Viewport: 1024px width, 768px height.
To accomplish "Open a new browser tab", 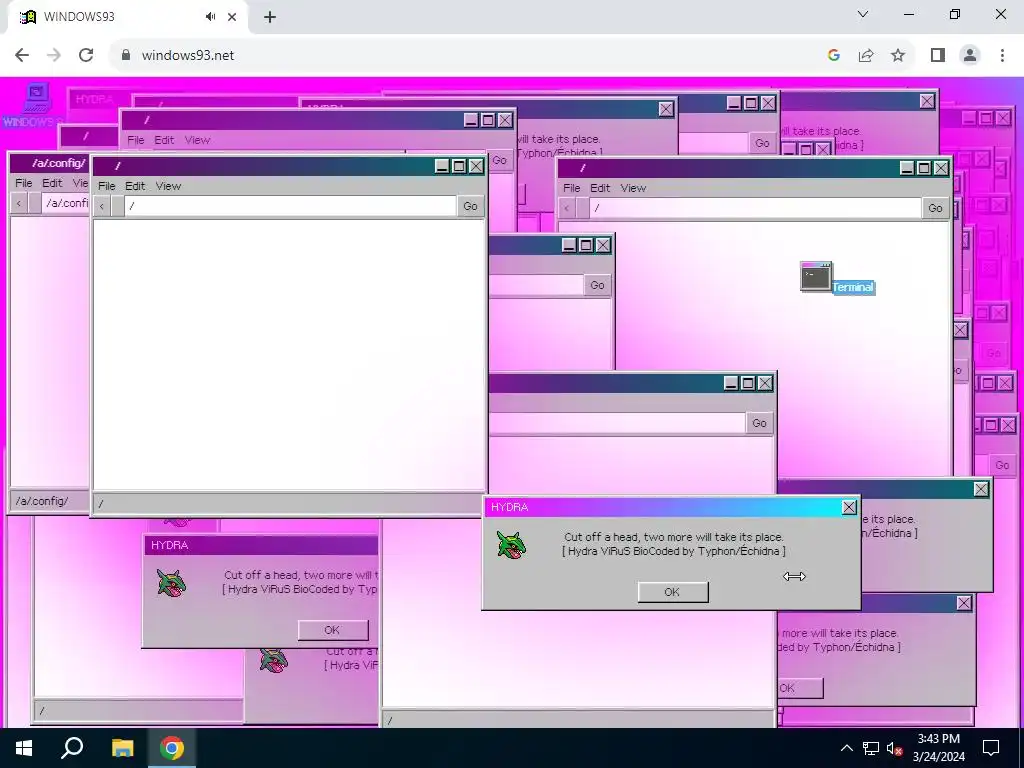I will point(270,17).
